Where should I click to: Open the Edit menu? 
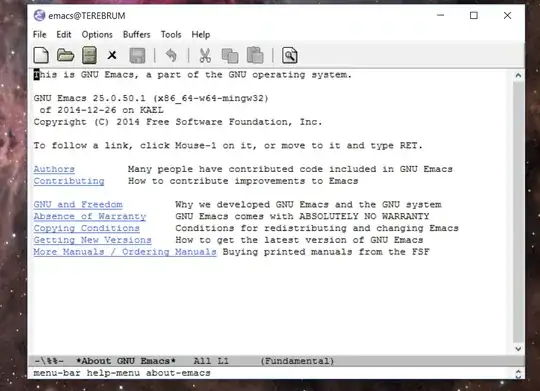64,34
